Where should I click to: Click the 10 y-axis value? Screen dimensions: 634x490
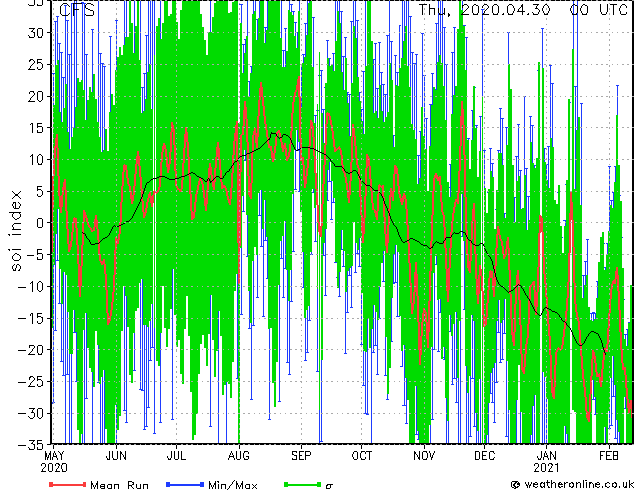(35, 160)
